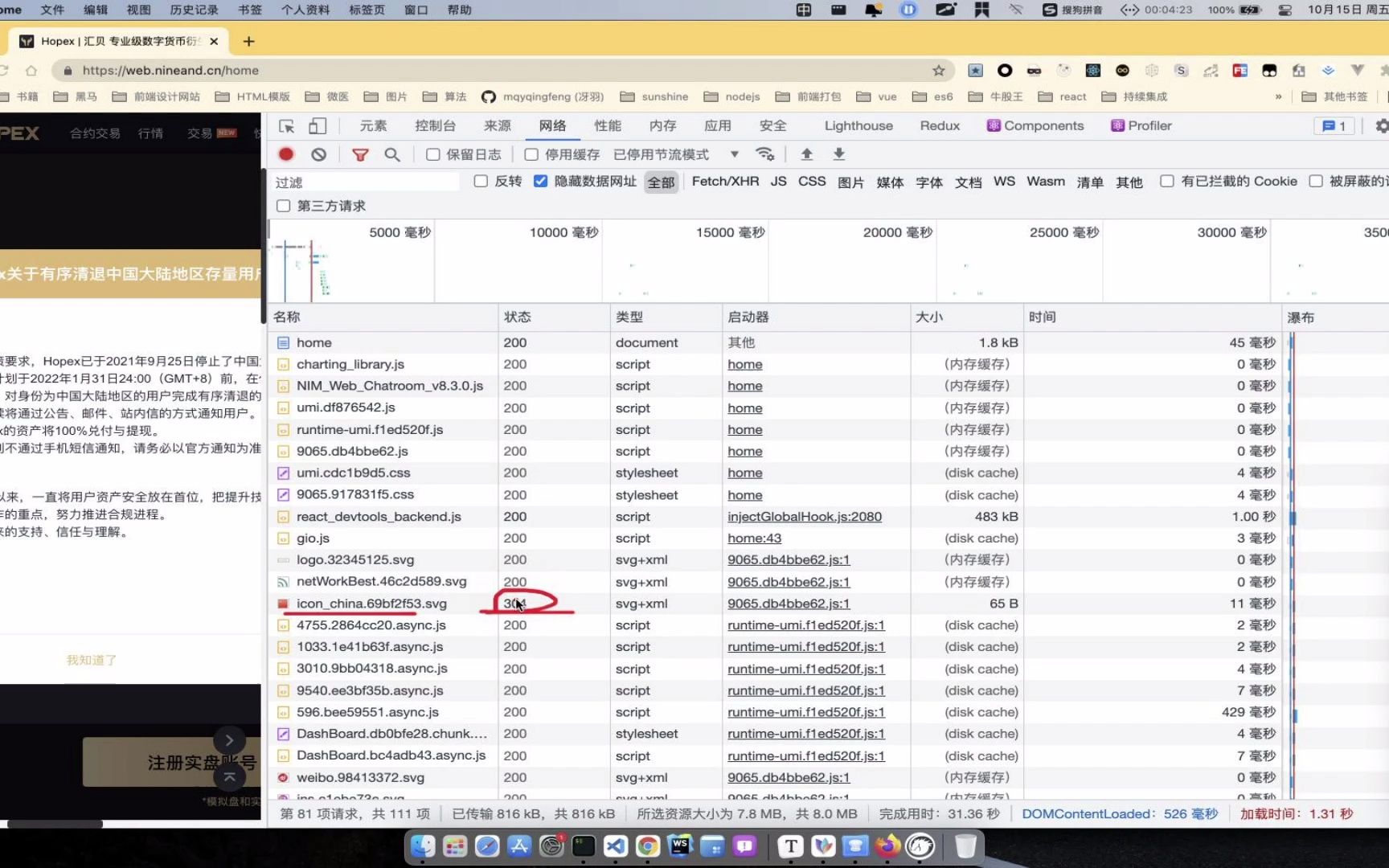Open network search magnifier icon
This screenshot has width=1389, height=868.
tap(392, 154)
